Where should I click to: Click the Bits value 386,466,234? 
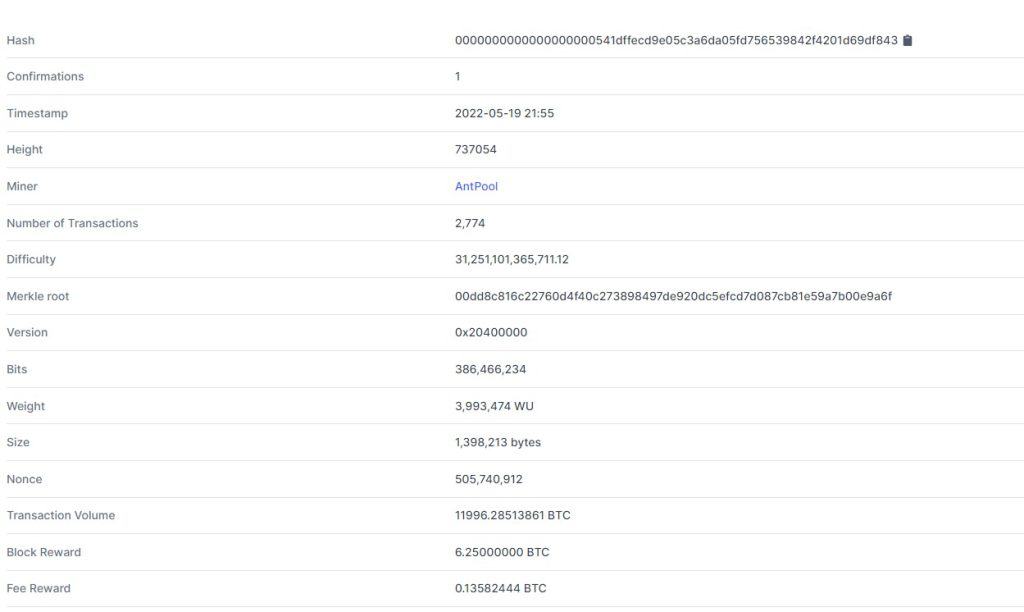click(490, 369)
